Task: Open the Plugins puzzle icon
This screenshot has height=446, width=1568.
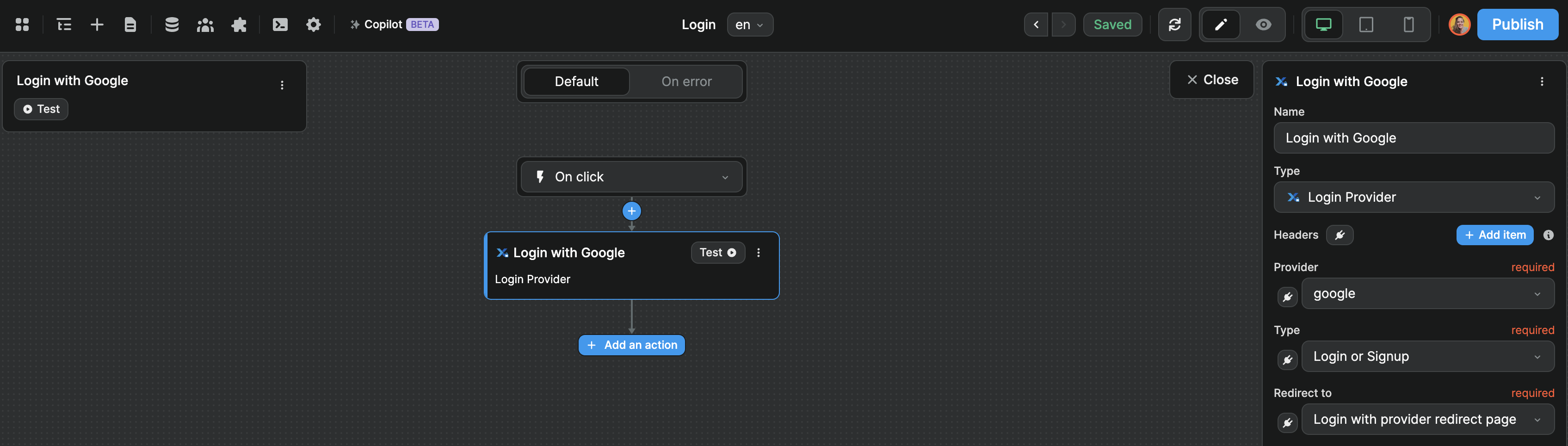Action: tap(239, 25)
